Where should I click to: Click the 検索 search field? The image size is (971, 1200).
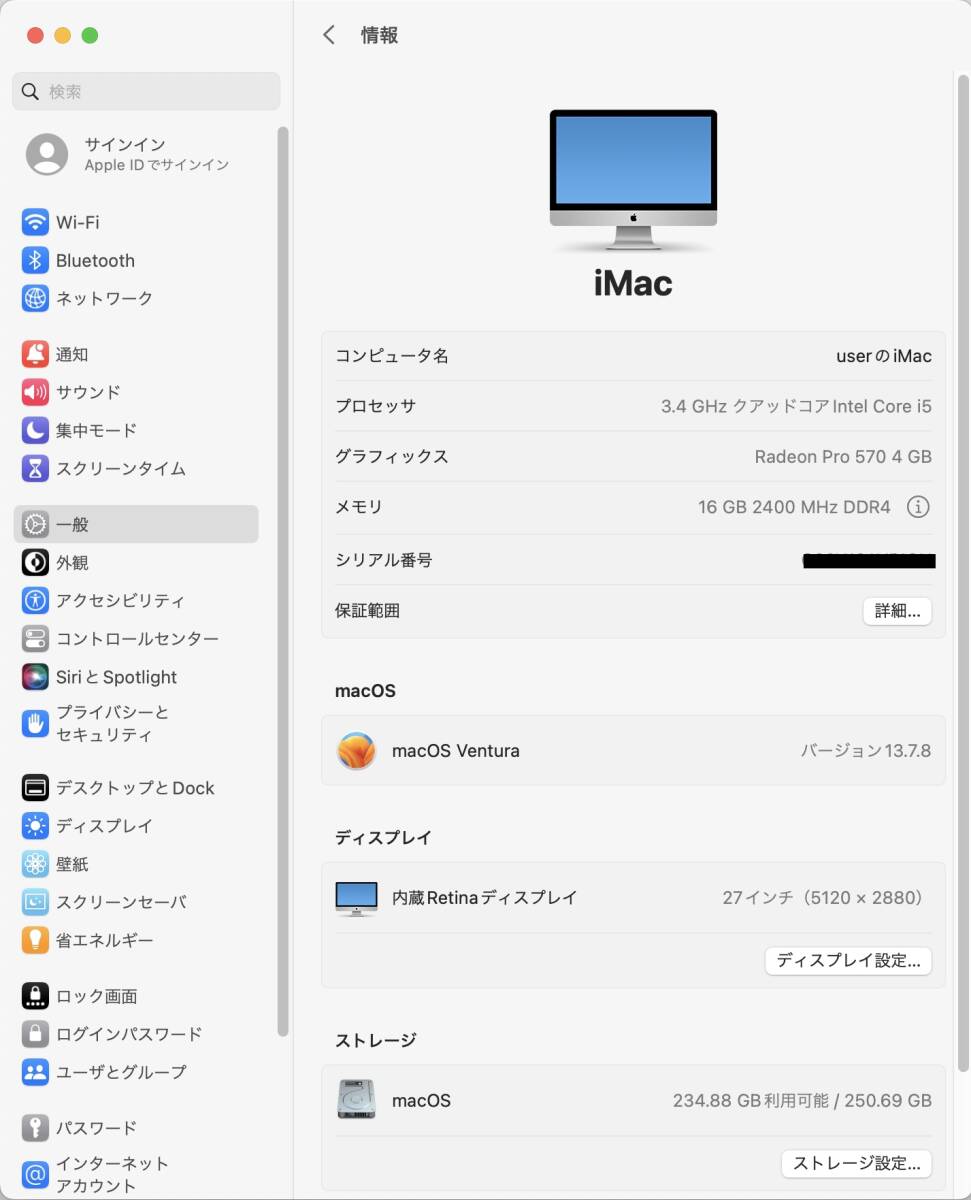coord(146,91)
